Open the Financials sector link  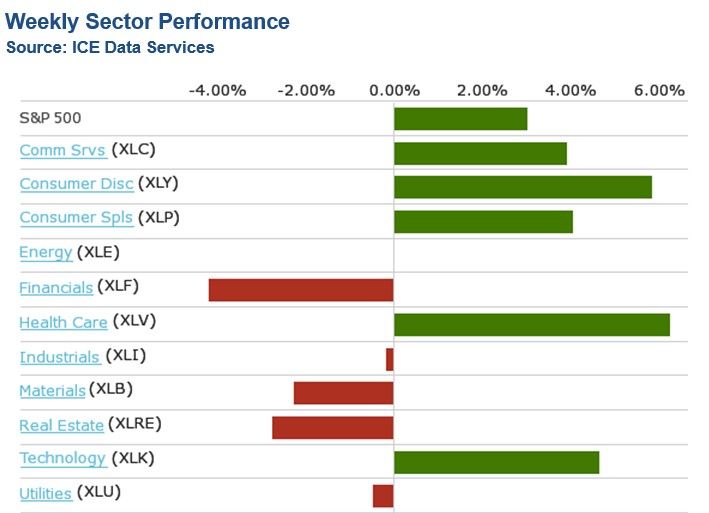click(x=56, y=288)
